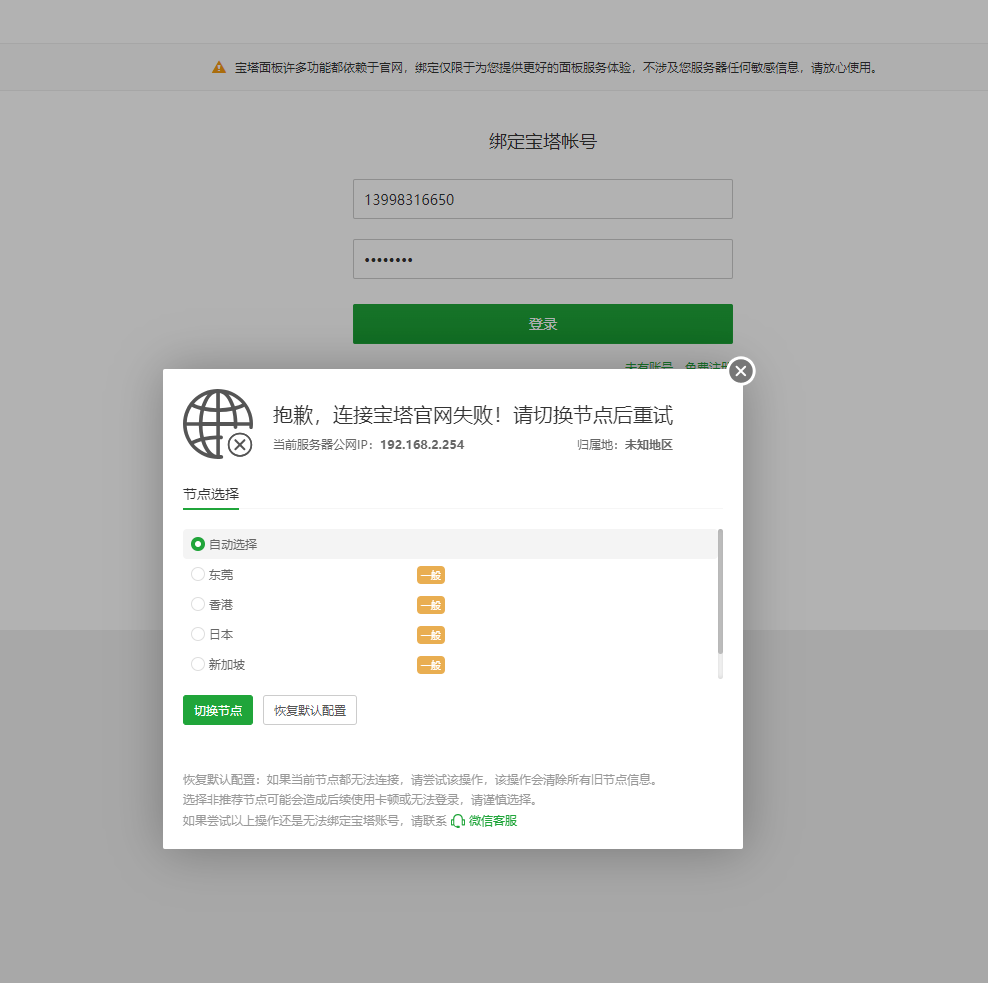
Task: Click the 未知地区 location text
Action: pyautogui.click(x=649, y=445)
